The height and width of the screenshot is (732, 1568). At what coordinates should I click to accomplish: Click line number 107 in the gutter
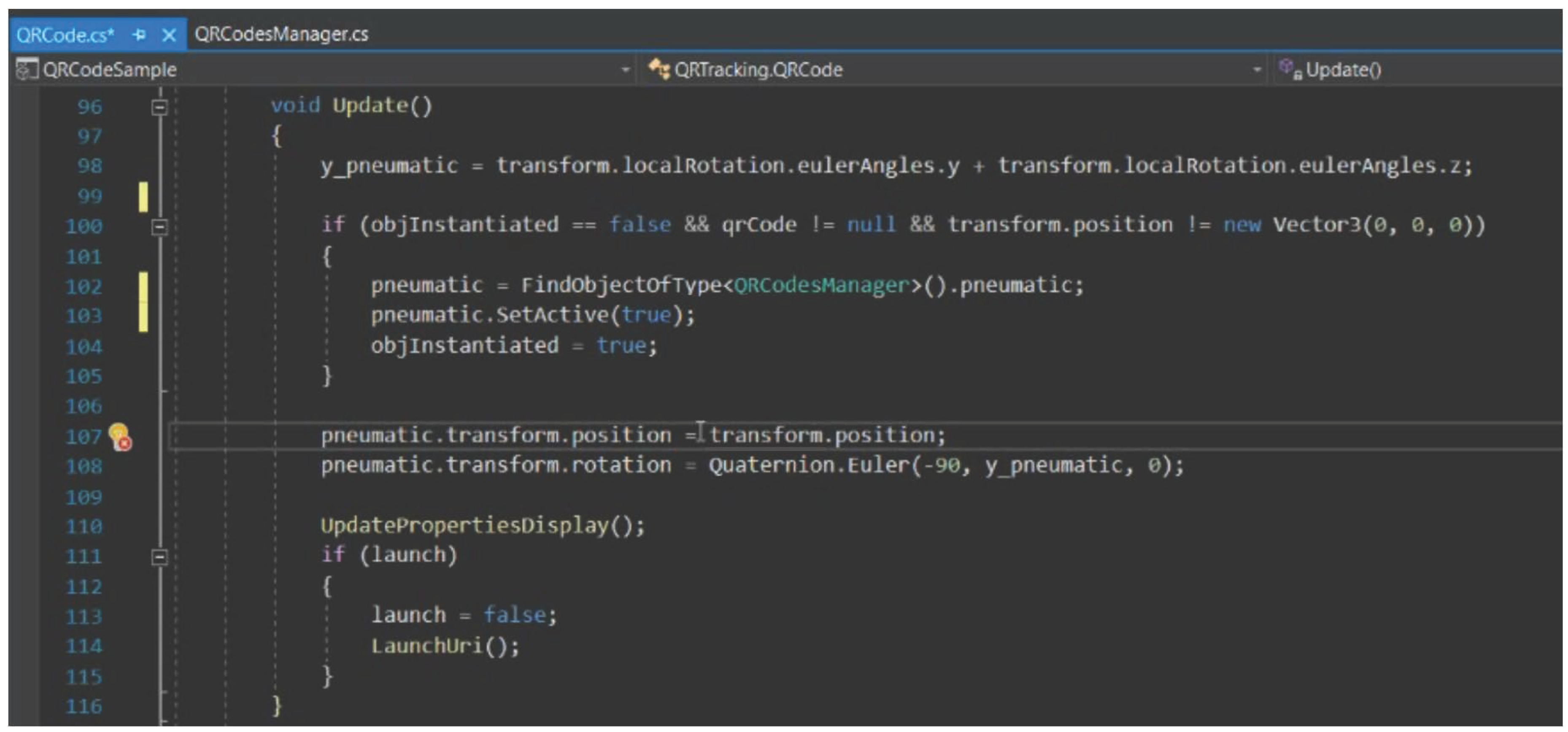click(84, 436)
